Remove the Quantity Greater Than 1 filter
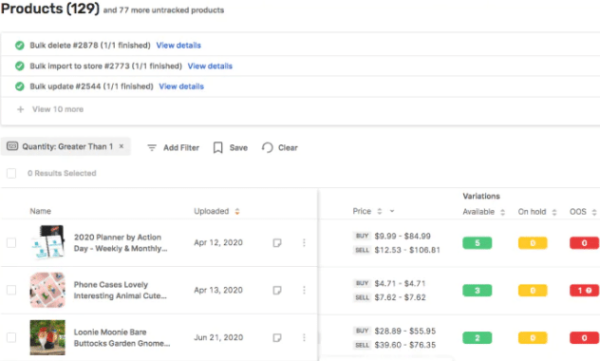600x361 pixels. pos(121,146)
